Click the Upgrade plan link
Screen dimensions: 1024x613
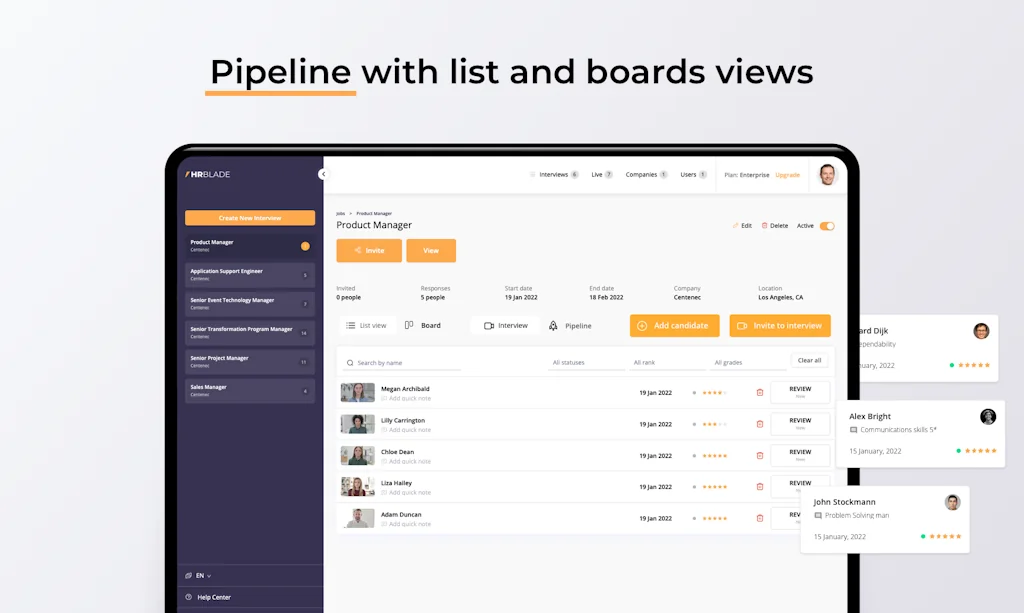(787, 175)
